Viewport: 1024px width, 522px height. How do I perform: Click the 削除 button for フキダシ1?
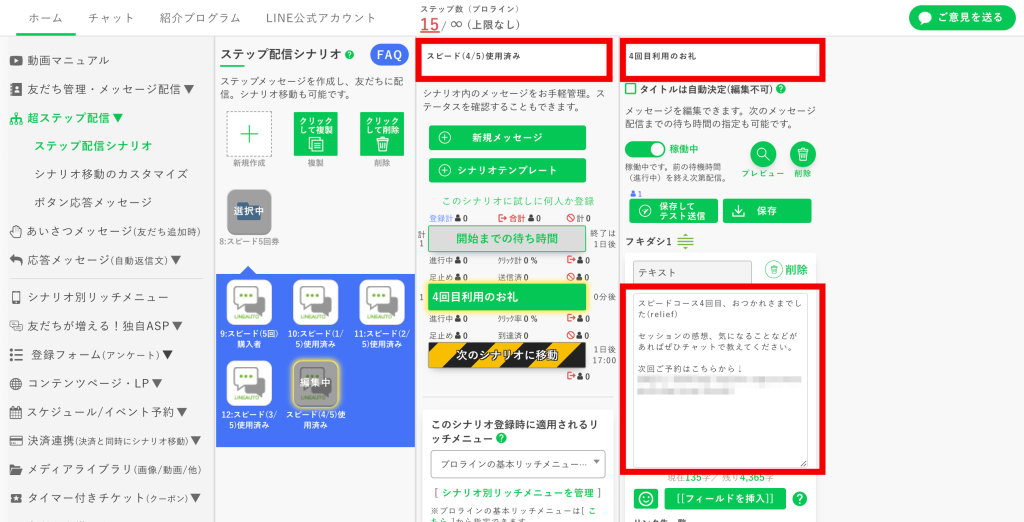786,269
